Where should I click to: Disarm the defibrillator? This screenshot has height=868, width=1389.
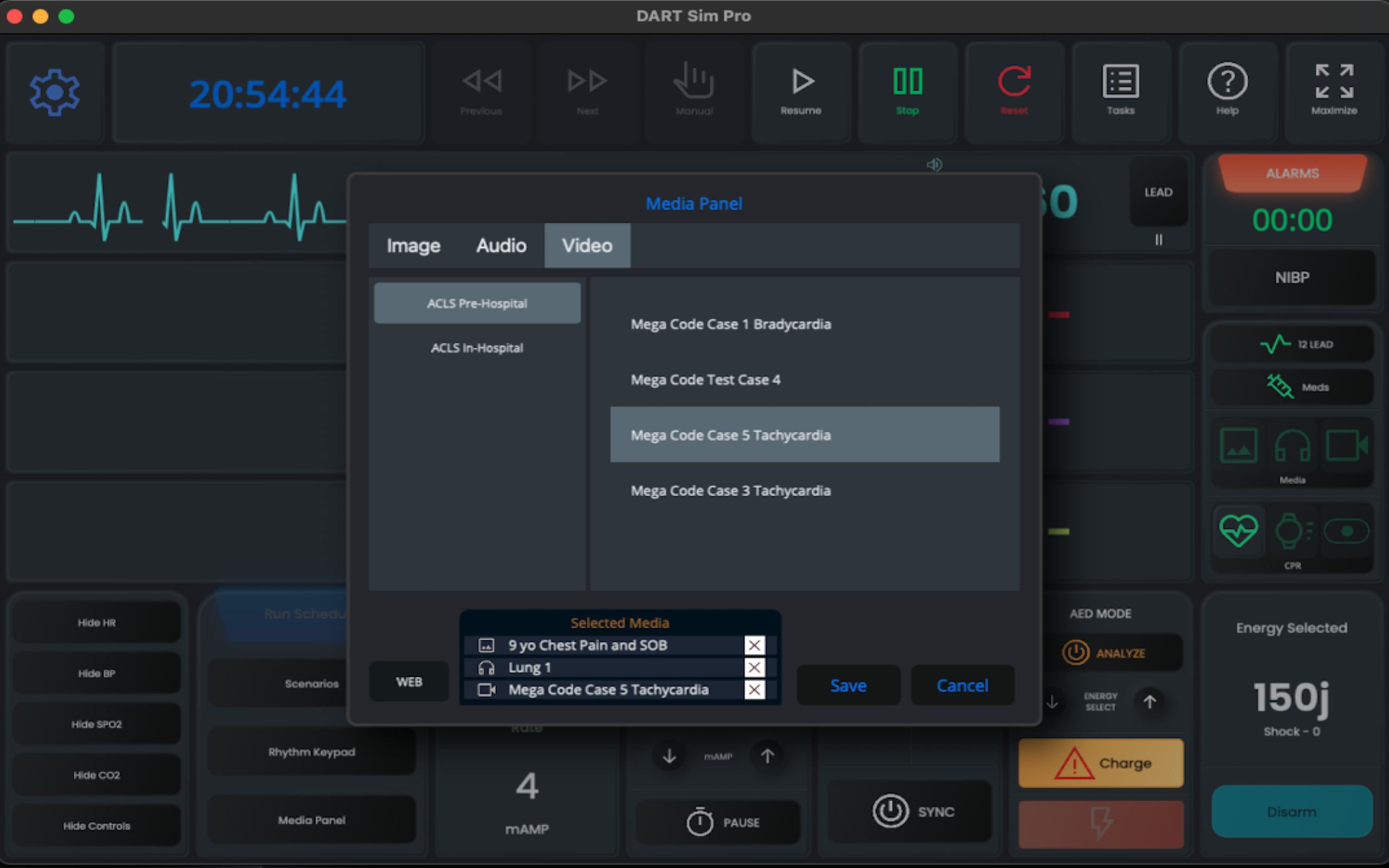coord(1292,812)
